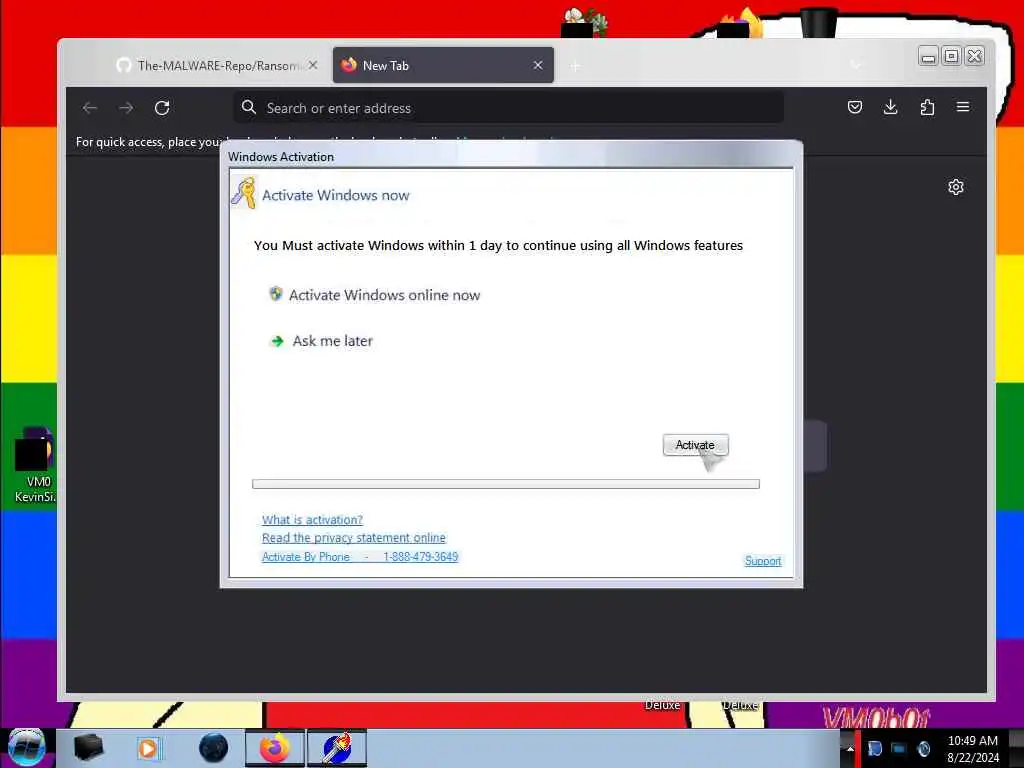This screenshot has height=768, width=1024.
Task: Click the GitHub favicon on first tab
Action: tap(123, 65)
